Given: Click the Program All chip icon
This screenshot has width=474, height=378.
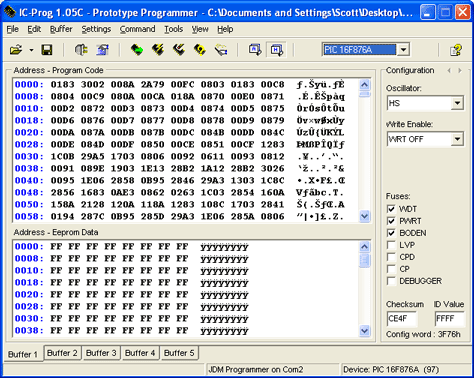Looking at the screenshot, I should 158,50.
